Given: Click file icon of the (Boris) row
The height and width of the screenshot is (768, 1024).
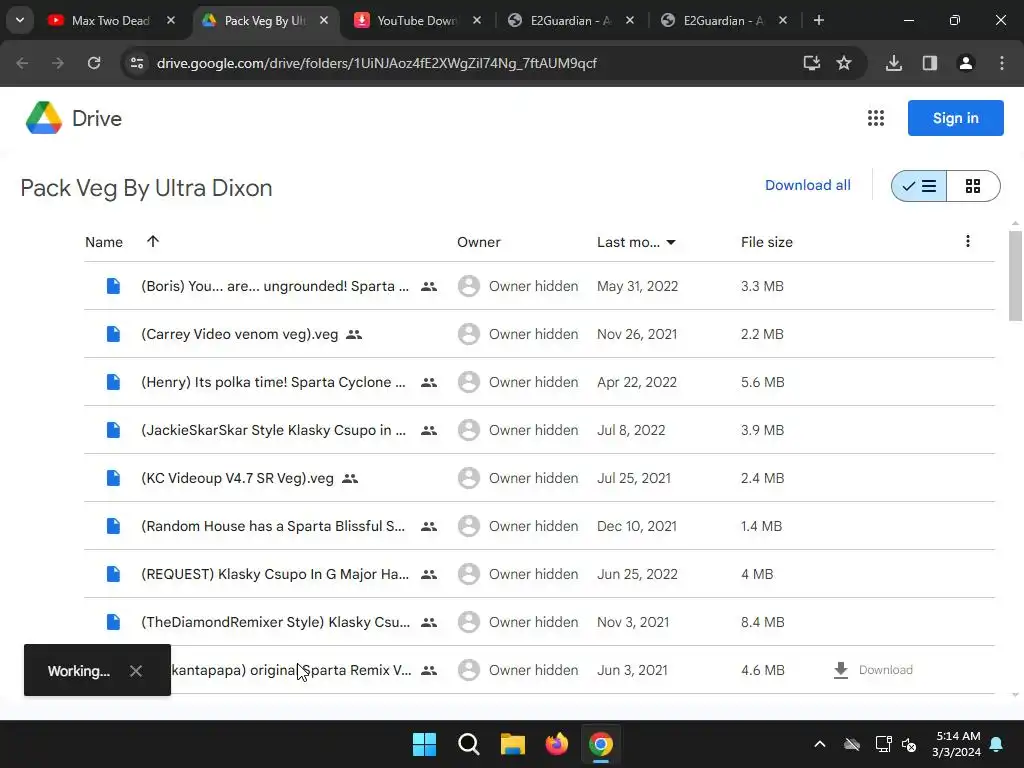Looking at the screenshot, I should point(113,286).
